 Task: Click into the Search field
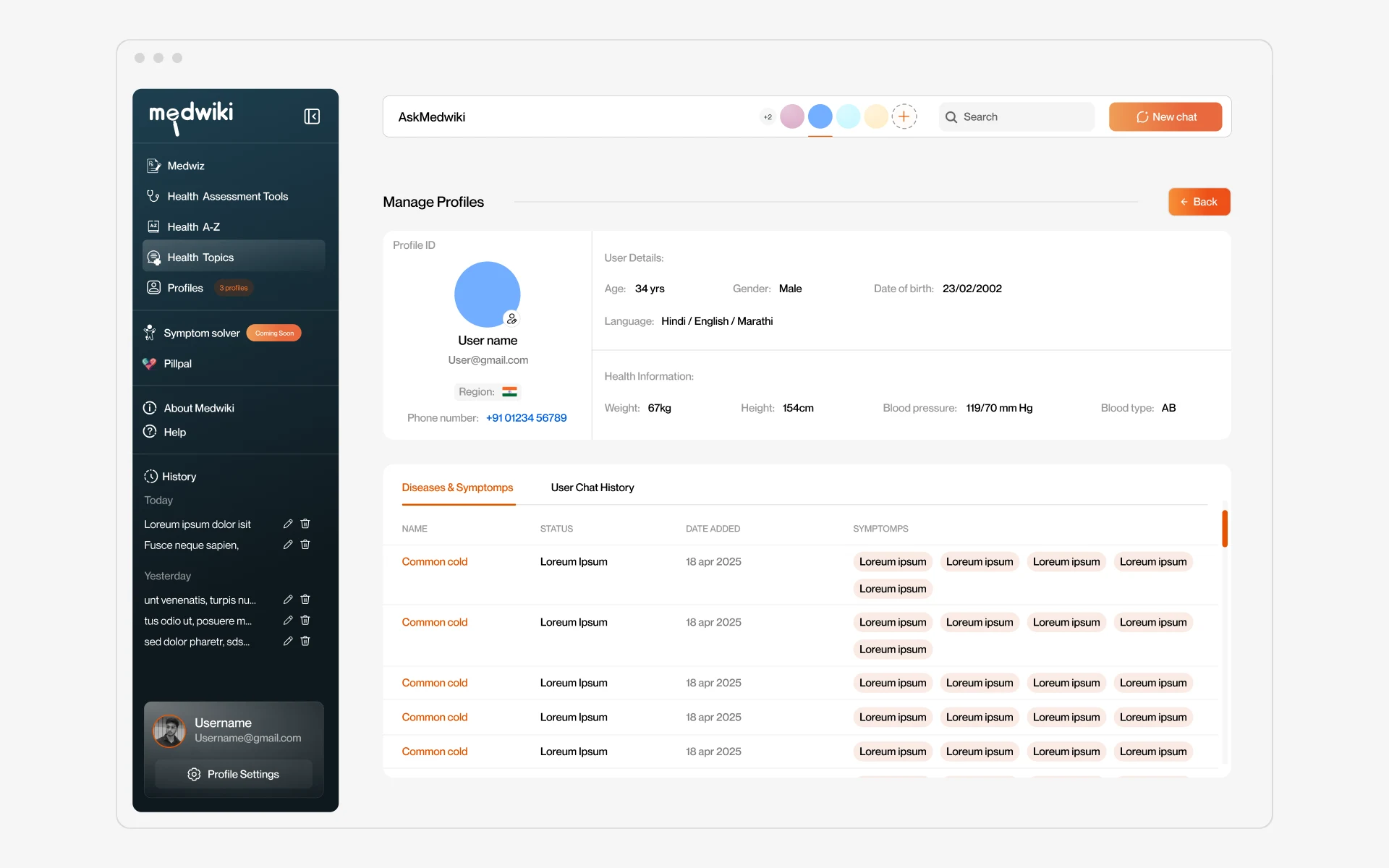(1016, 116)
